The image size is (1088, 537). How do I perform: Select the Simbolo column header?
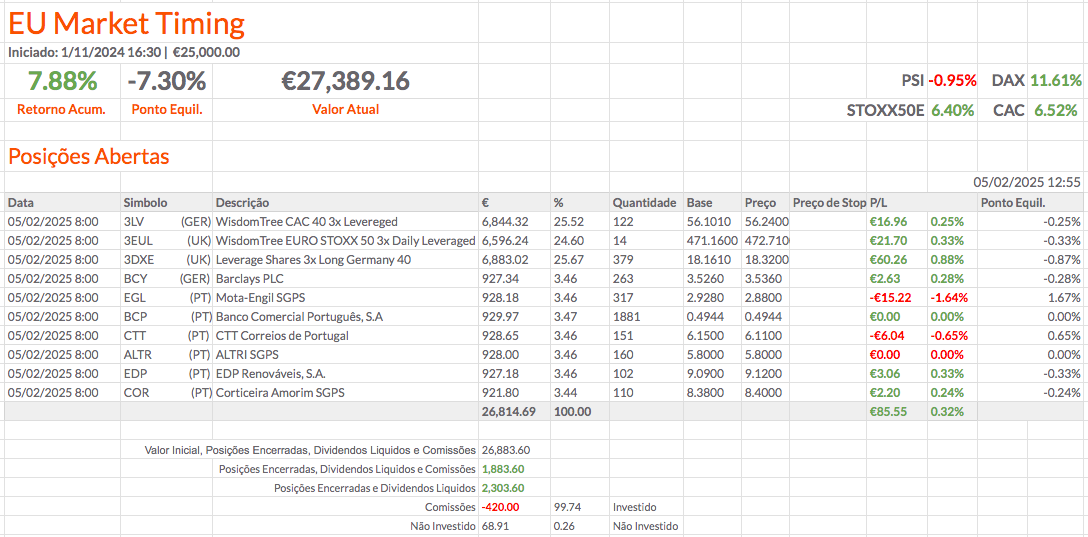click(x=145, y=203)
